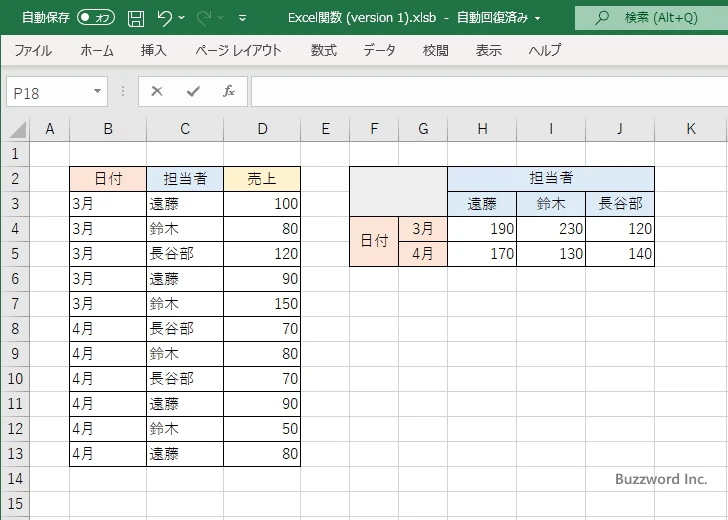728x520 pixels.
Task: Click merged 担当者 header over H2:J2
Action: click(551, 179)
